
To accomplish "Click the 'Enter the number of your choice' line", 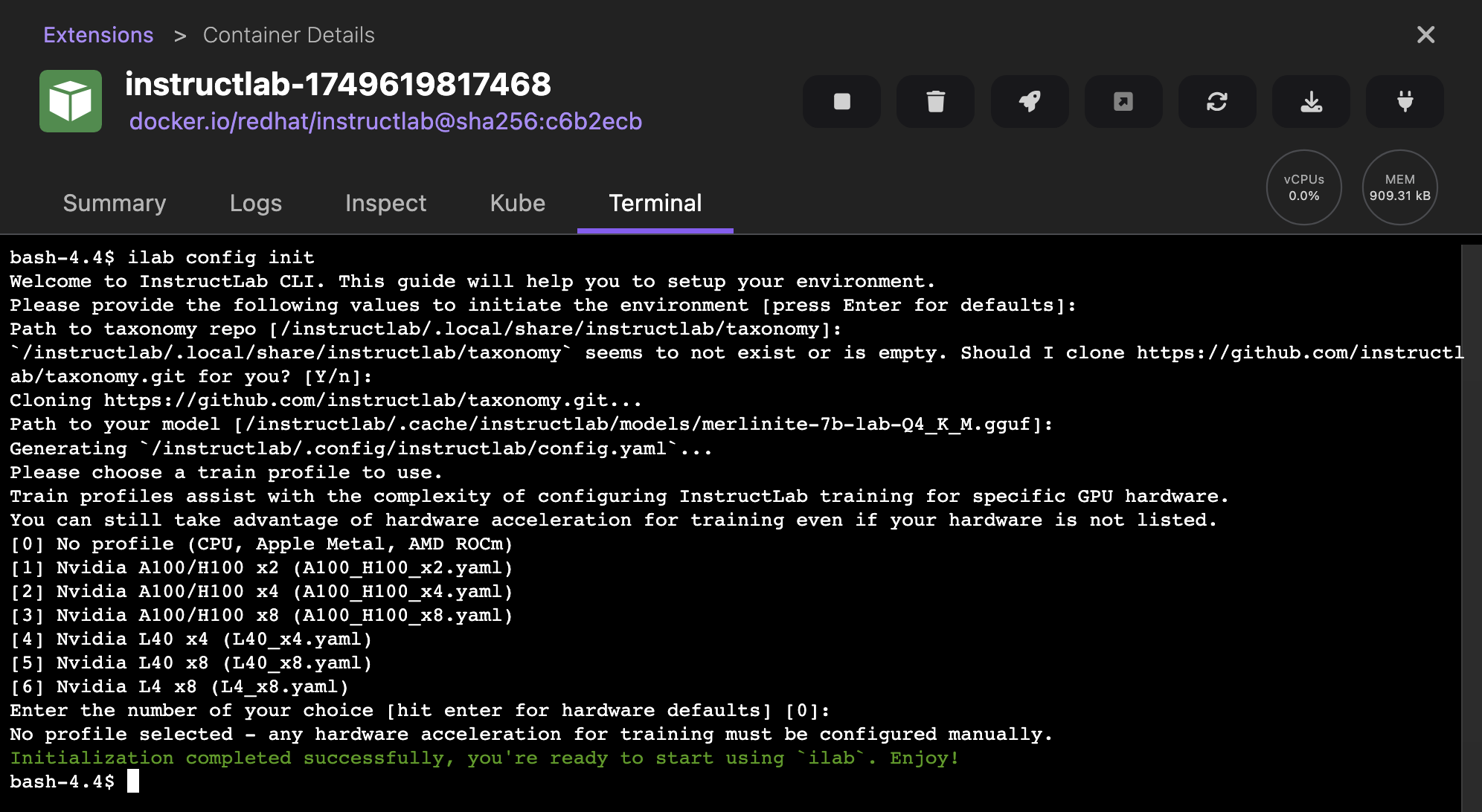I will coord(420,710).
